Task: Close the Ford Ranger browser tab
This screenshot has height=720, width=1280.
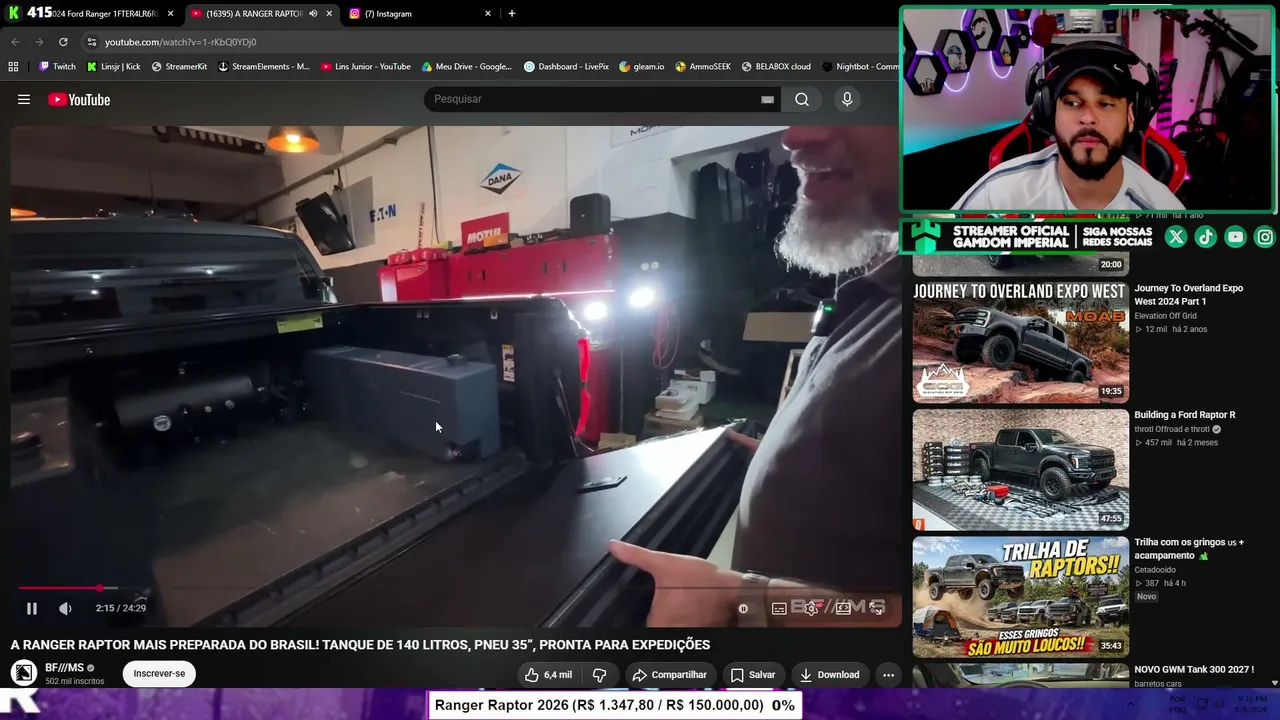Action: point(171,14)
